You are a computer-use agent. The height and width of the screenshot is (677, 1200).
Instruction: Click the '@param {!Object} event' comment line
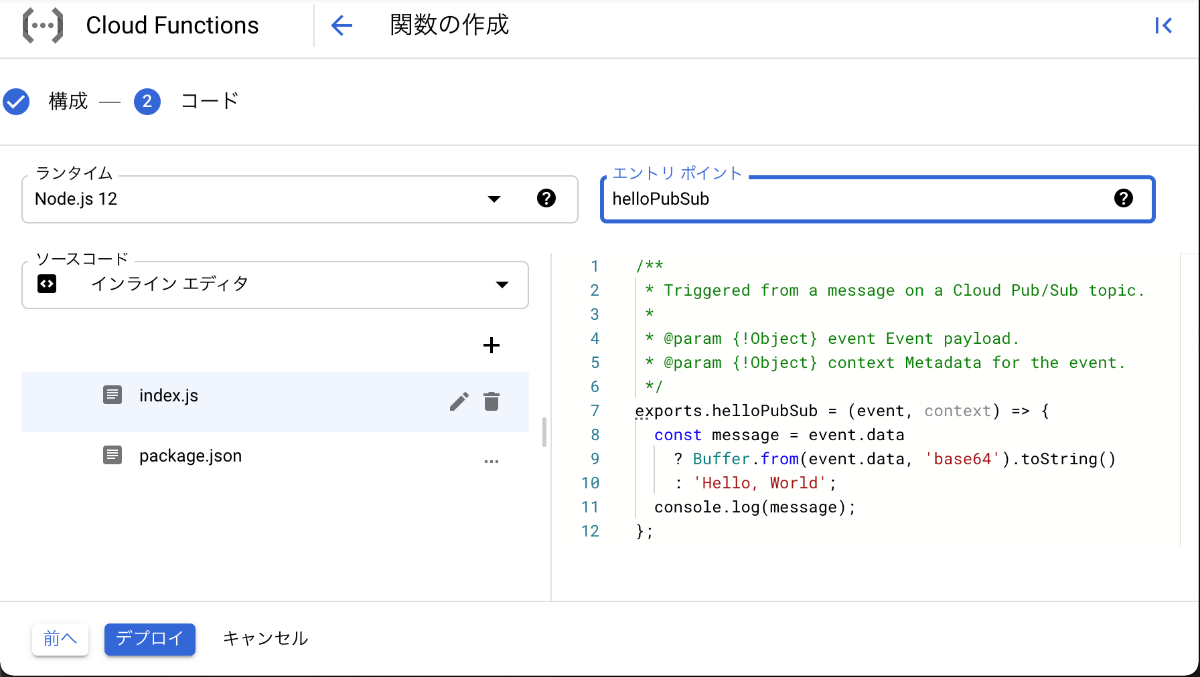pos(832,339)
